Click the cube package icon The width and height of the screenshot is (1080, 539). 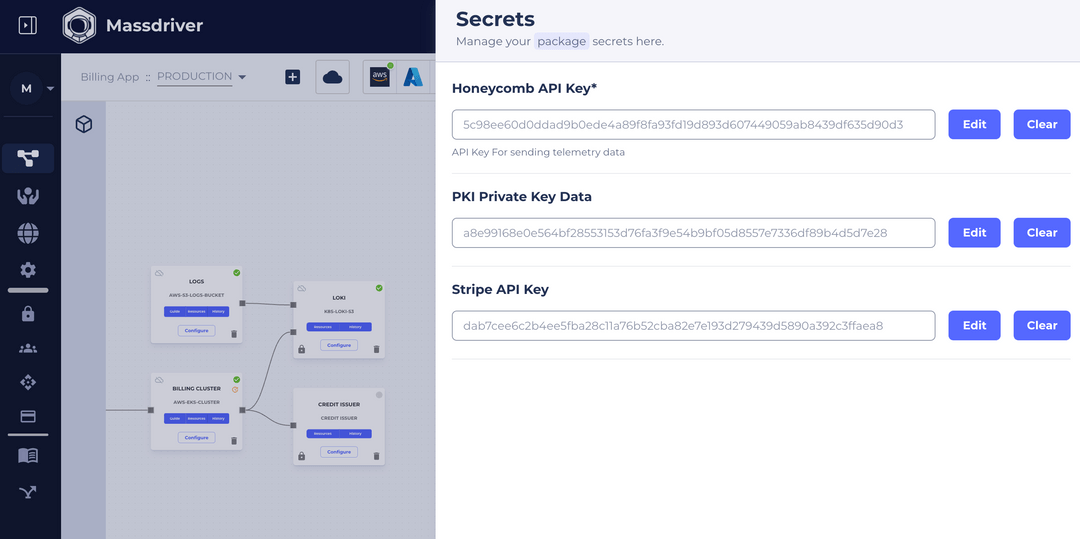[84, 124]
